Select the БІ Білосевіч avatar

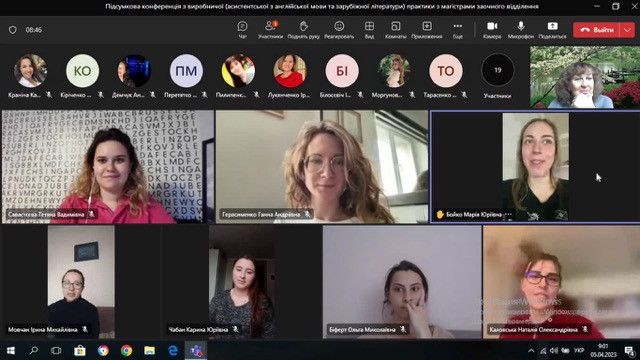click(342, 71)
